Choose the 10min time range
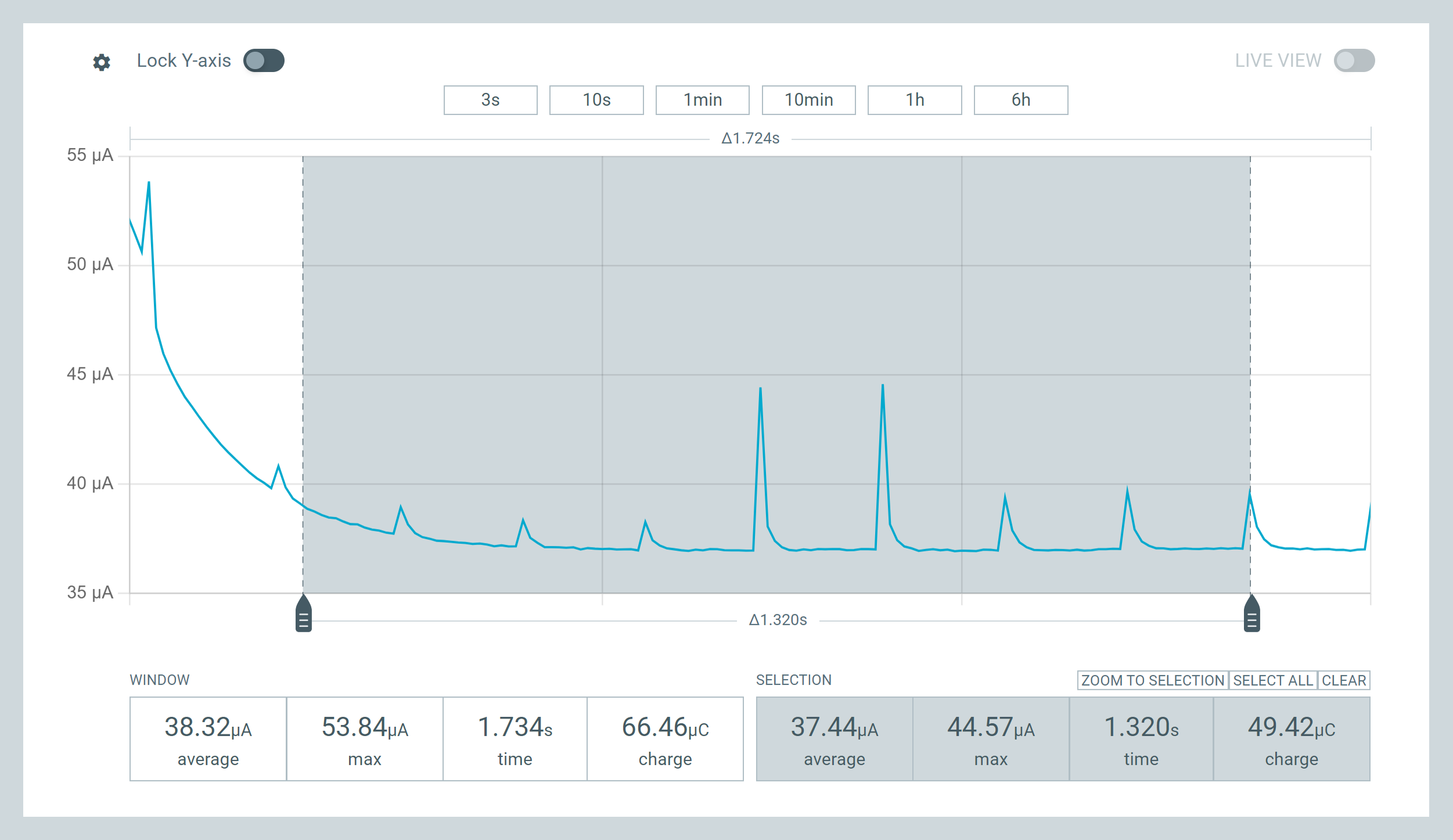The image size is (1453, 840). 808,100
